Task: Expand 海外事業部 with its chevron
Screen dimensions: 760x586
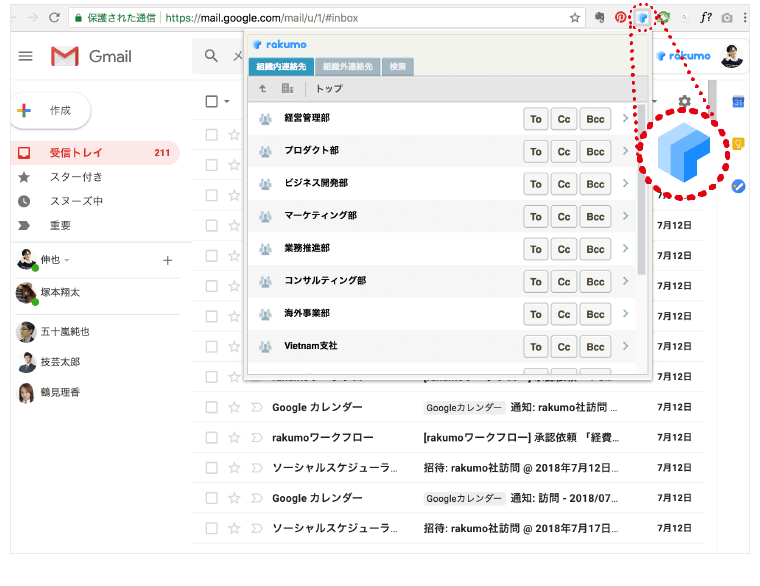Action: [x=625, y=313]
